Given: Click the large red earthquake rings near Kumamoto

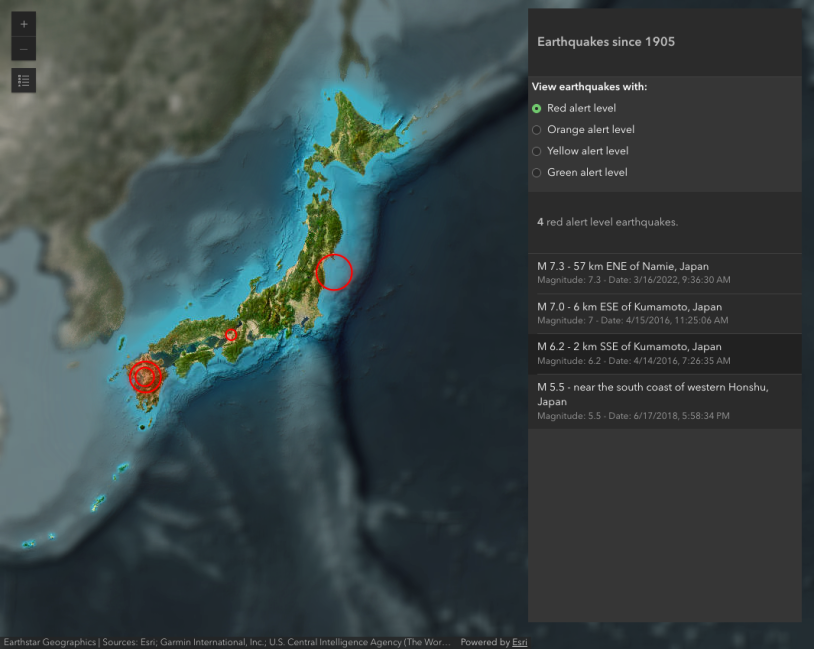Looking at the screenshot, I should tap(143, 377).
